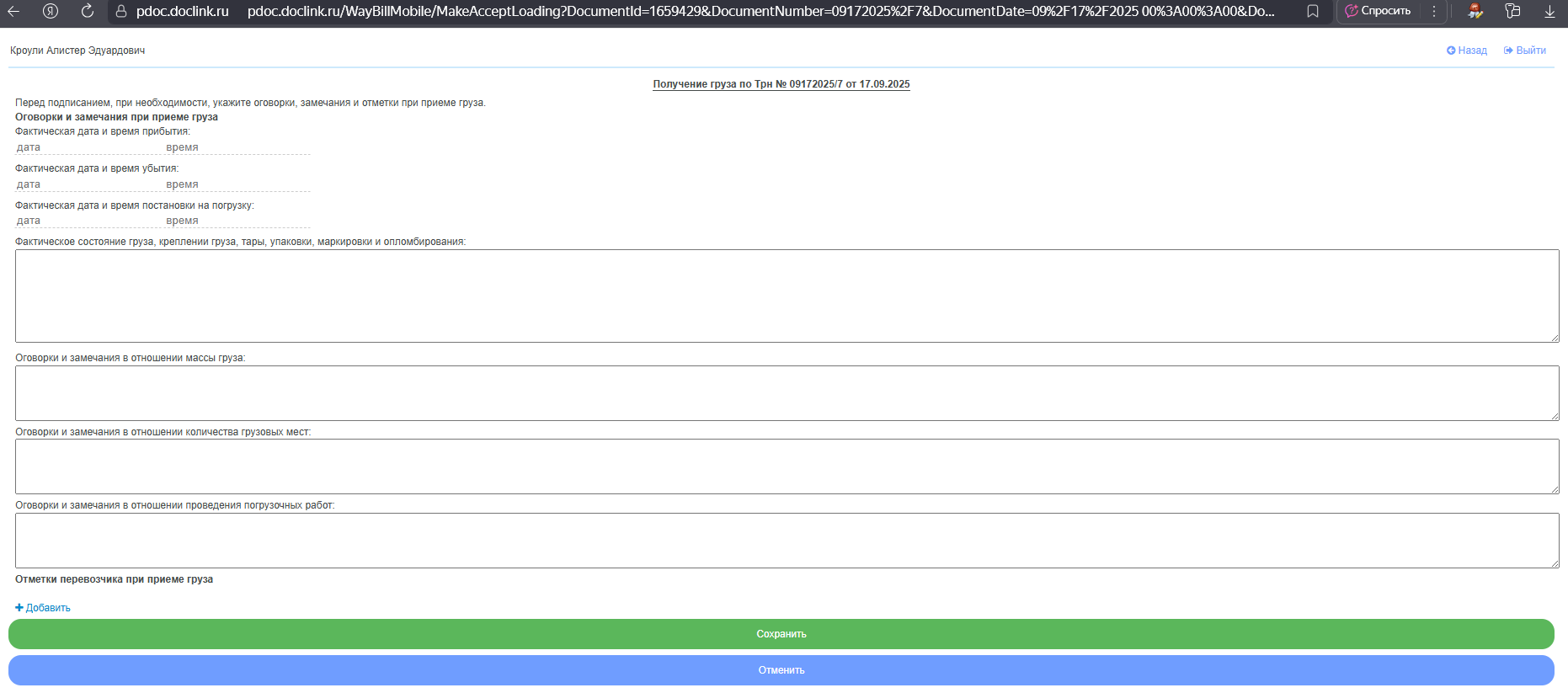Image resolution: width=1568 pixels, height=693 pixels.
Task: Click the heading Получение груза по Трн № 09172025/7
Action: click(x=781, y=84)
